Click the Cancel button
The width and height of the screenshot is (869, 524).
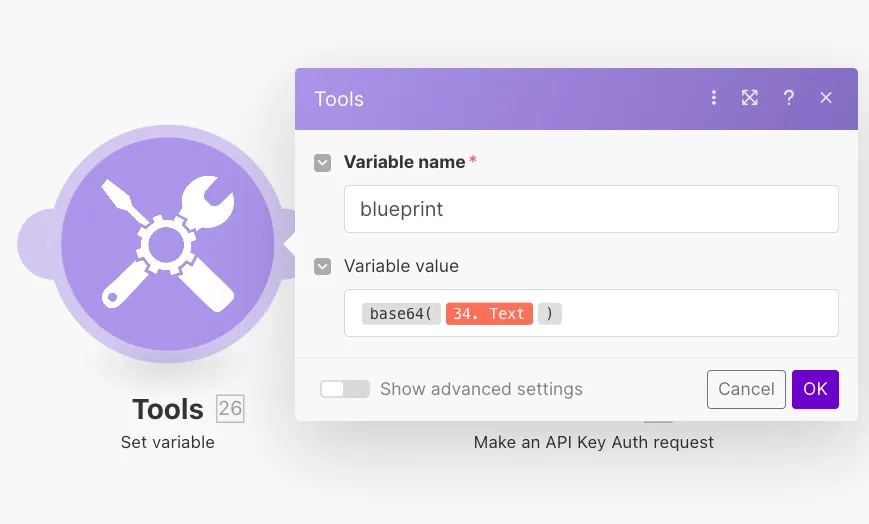point(746,389)
